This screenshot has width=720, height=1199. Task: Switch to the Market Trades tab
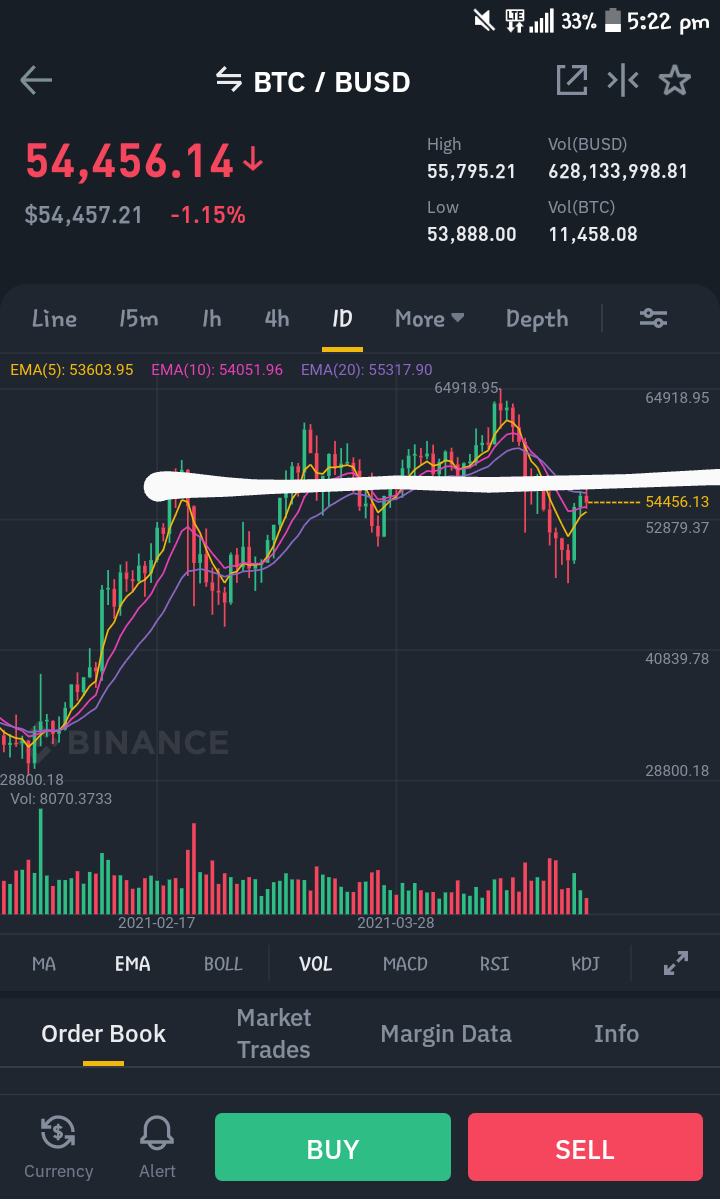tap(274, 1033)
